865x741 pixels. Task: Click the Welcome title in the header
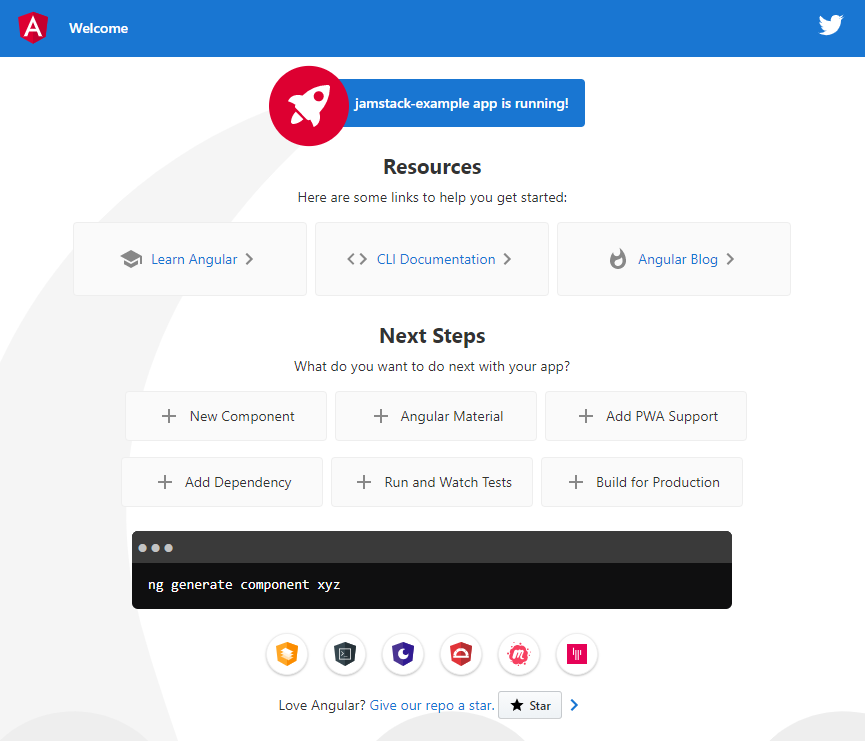click(98, 28)
